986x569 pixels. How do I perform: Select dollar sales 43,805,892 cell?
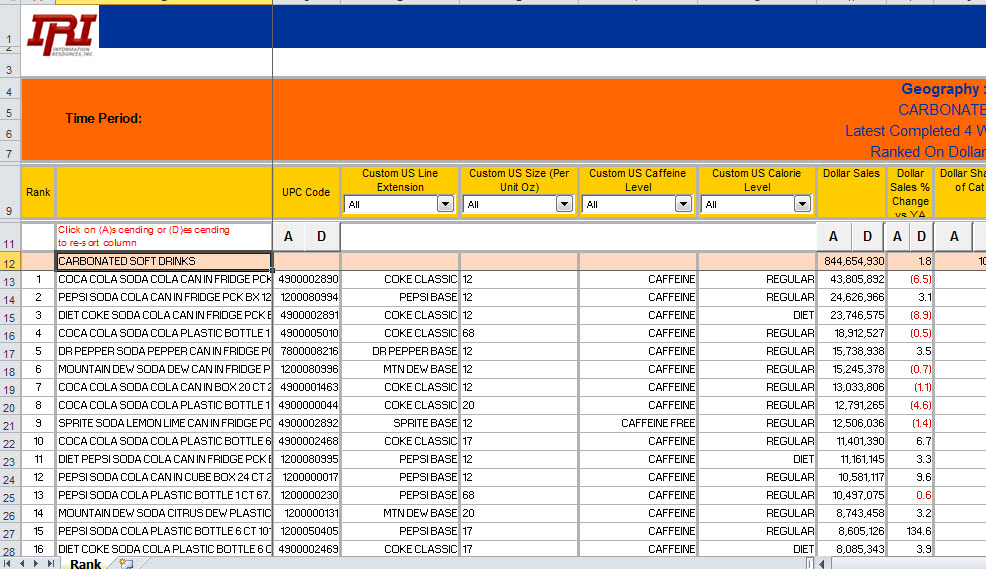[x=851, y=279]
